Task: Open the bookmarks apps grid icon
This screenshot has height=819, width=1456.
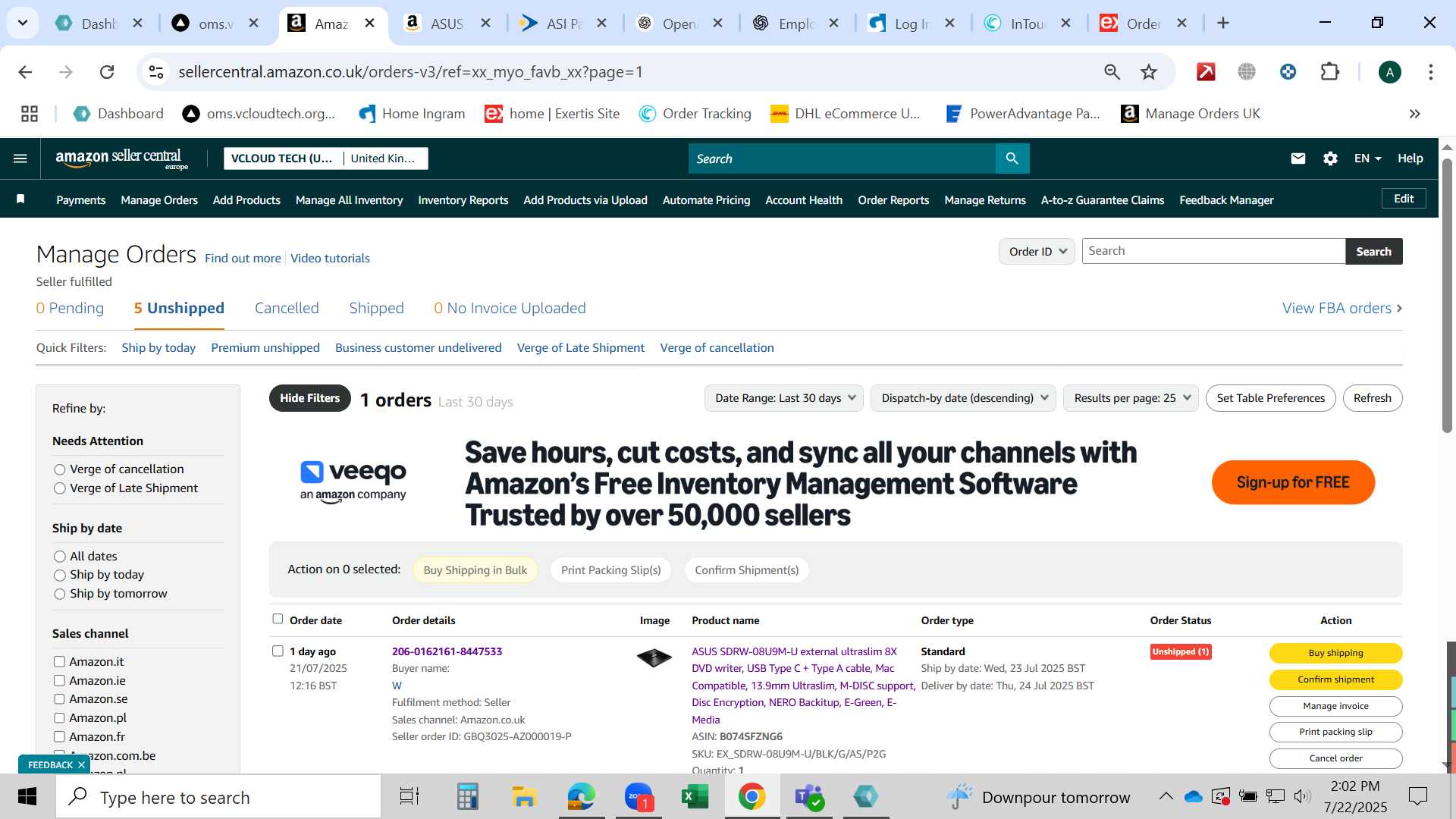Action: [30, 114]
